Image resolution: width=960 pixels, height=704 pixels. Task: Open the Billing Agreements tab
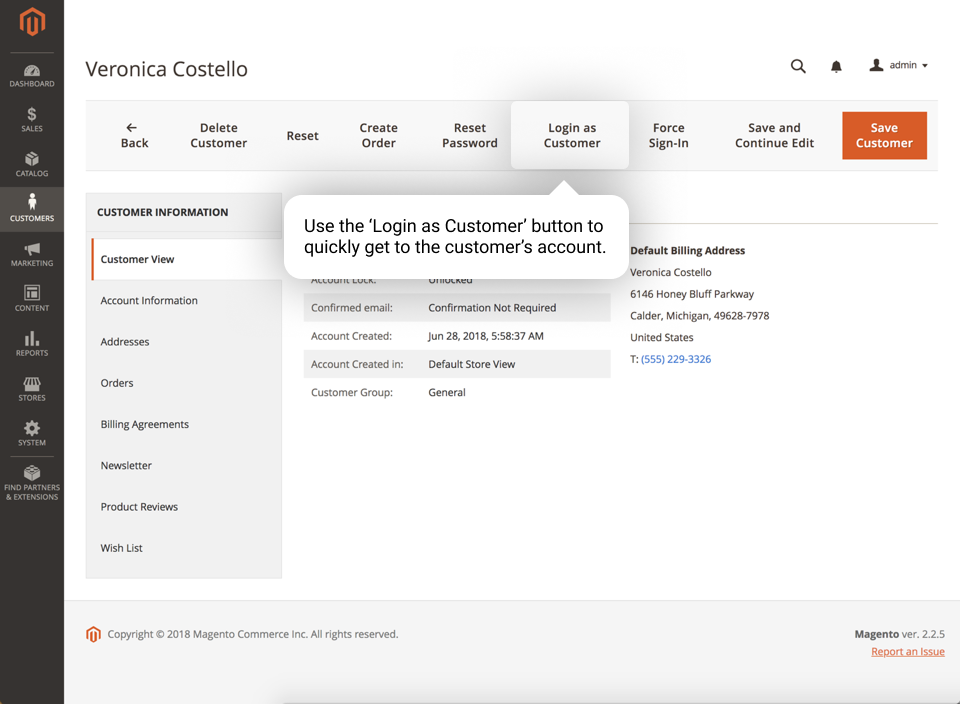(144, 424)
